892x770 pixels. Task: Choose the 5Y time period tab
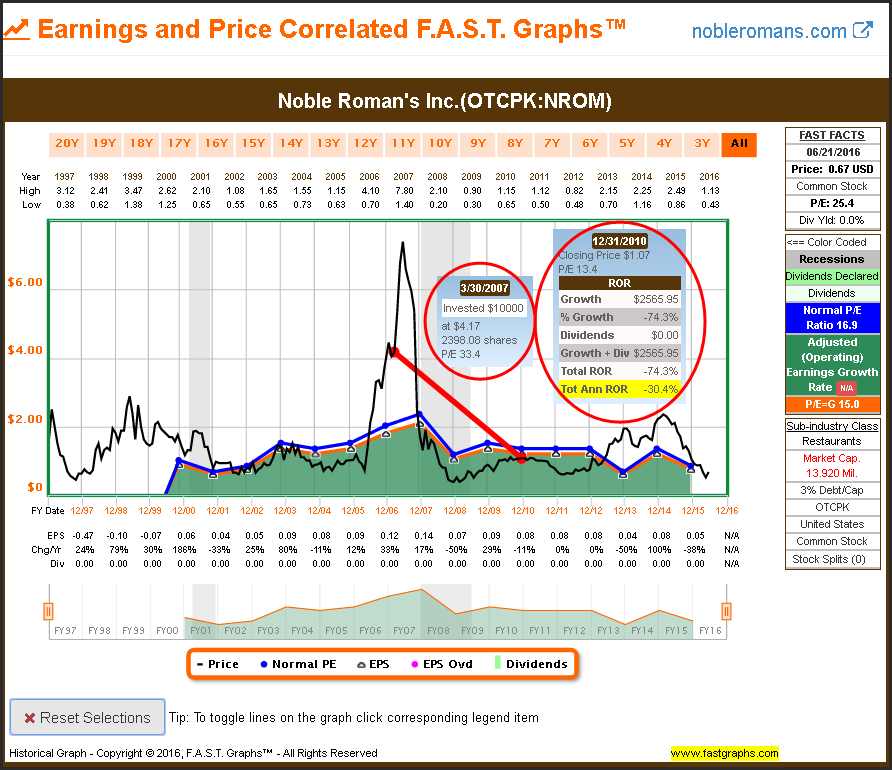coord(627,144)
